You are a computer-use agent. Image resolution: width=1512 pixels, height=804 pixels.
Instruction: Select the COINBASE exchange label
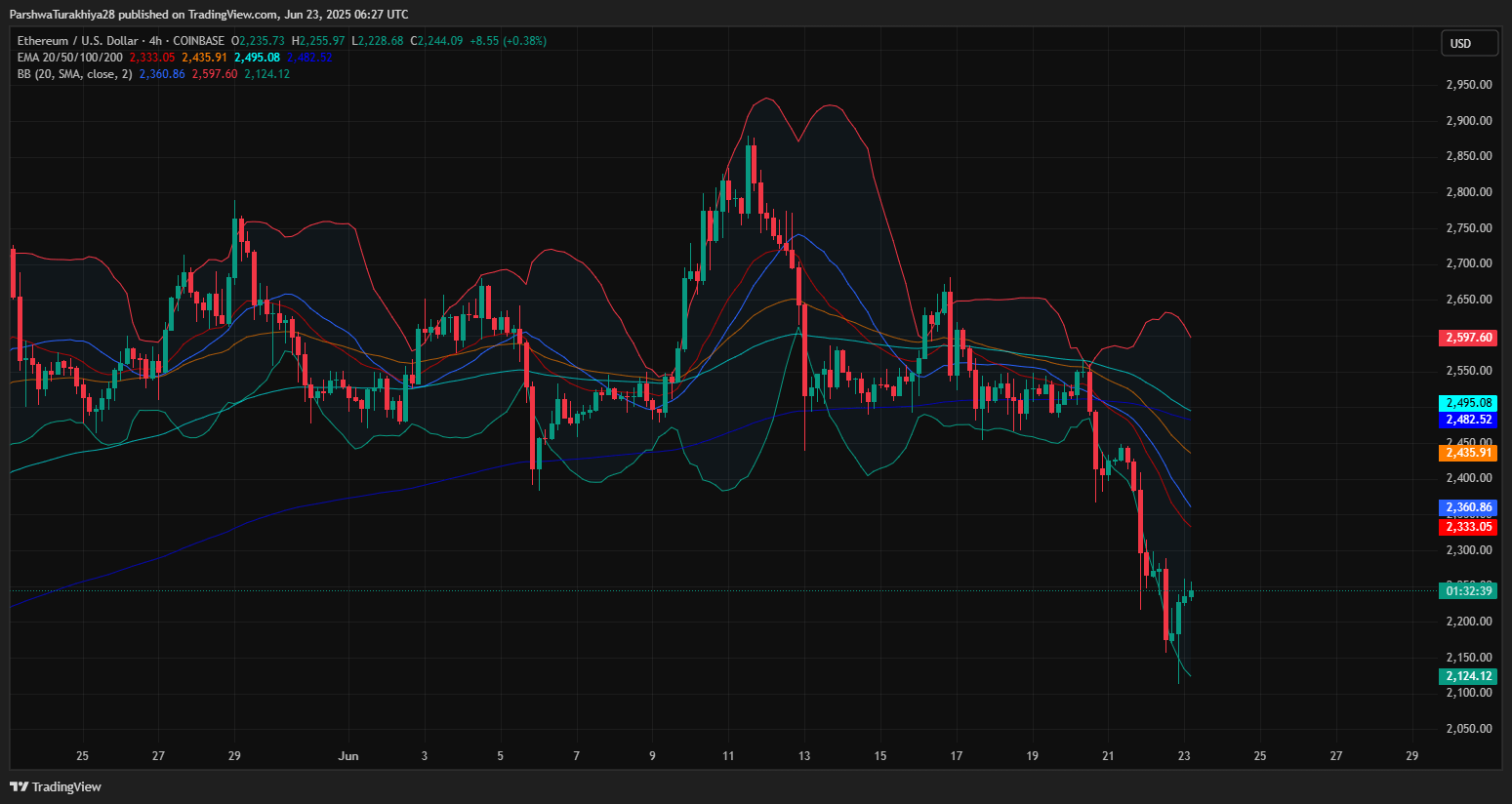click(x=197, y=40)
